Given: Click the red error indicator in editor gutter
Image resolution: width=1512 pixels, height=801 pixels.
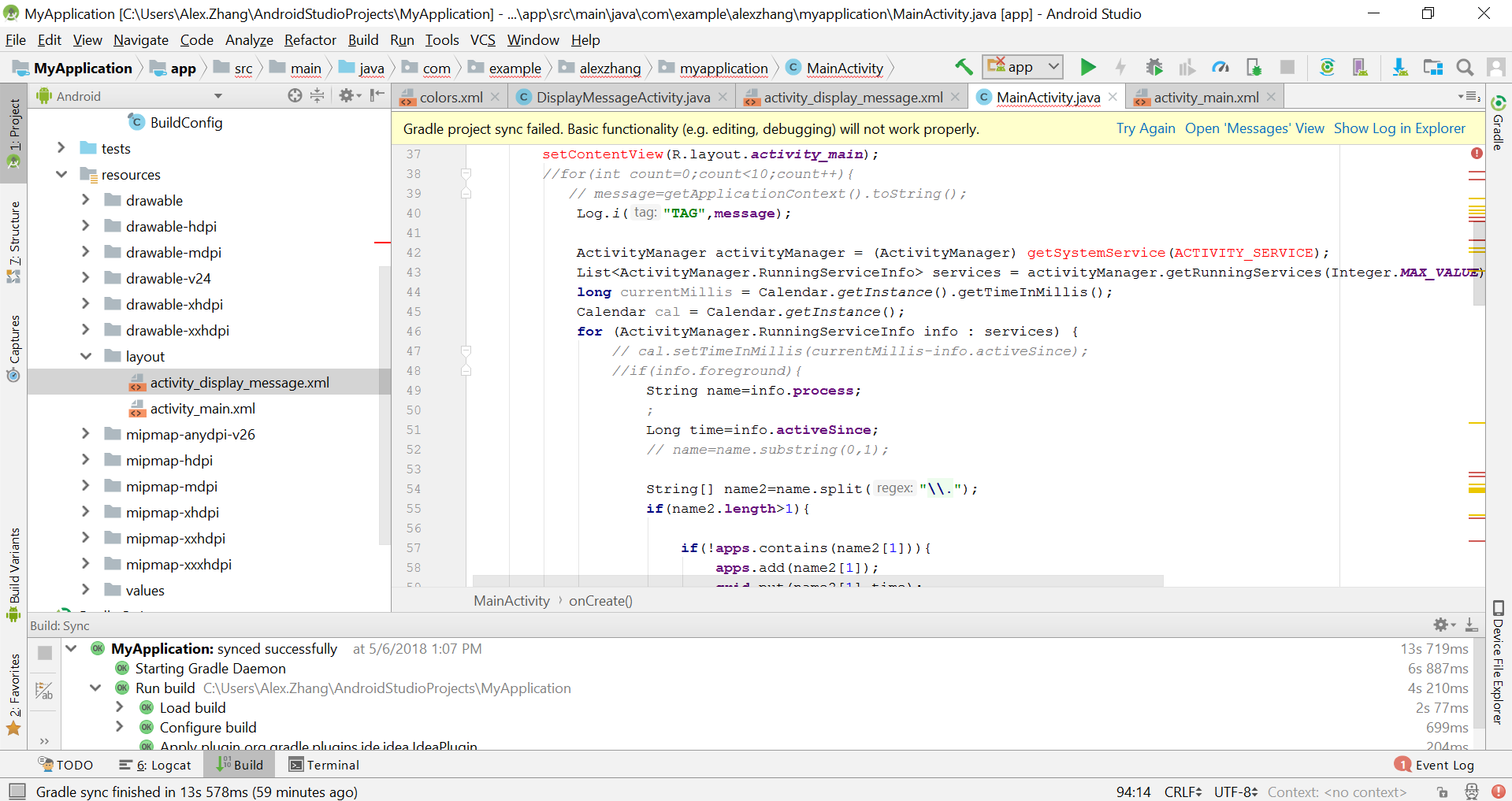Looking at the screenshot, I should 1477,154.
